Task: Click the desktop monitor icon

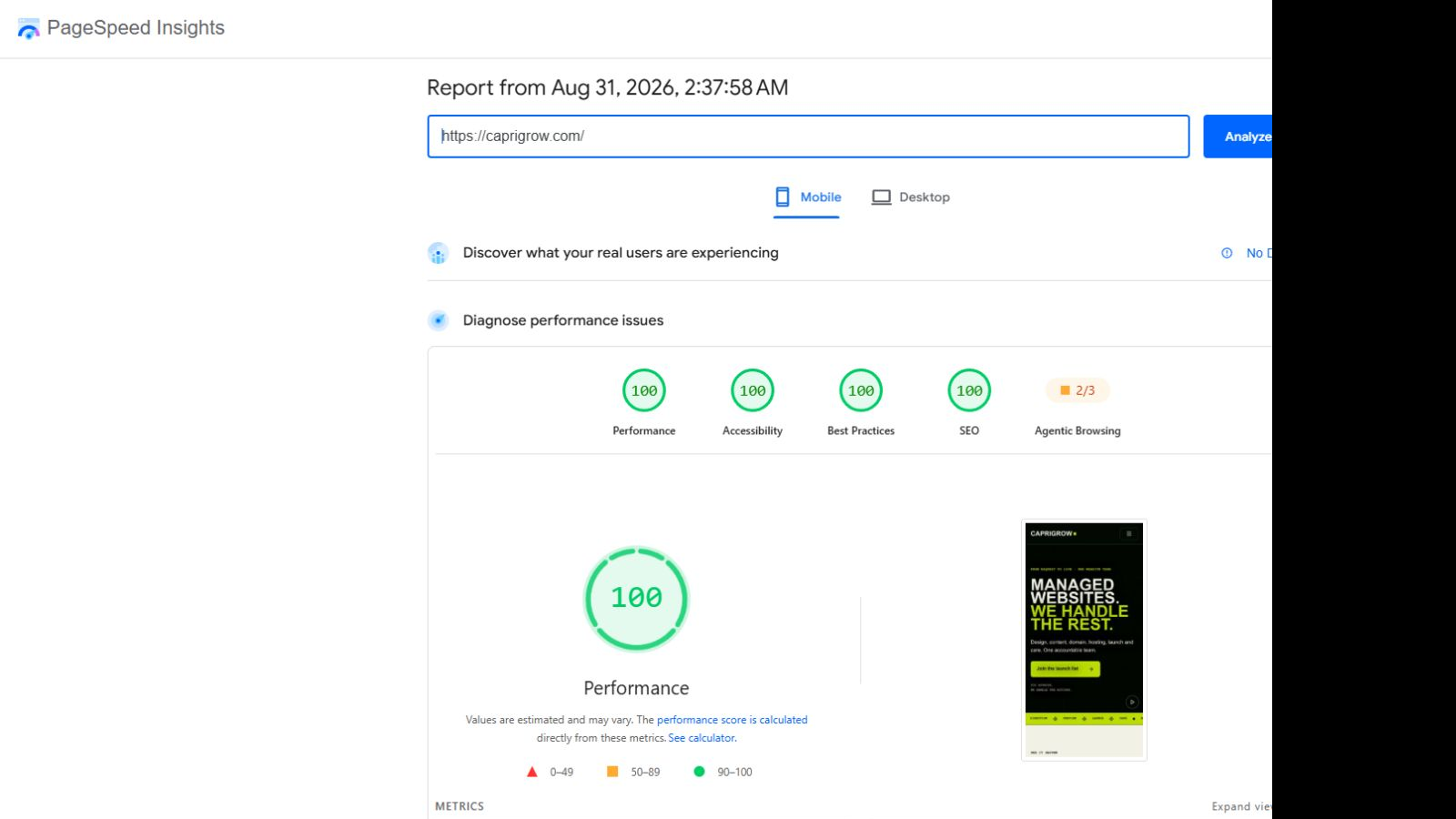Action: point(881,197)
